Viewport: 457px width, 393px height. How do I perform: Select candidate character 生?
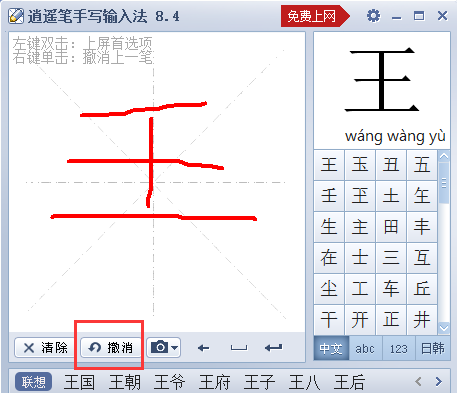click(x=329, y=227)
